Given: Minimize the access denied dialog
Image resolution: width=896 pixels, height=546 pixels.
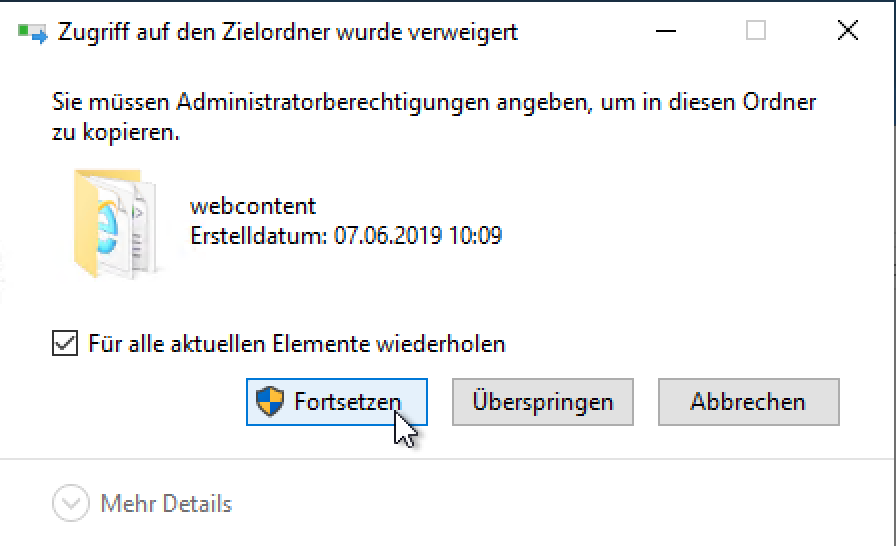Looking at the screenshot, I should 667,32.
